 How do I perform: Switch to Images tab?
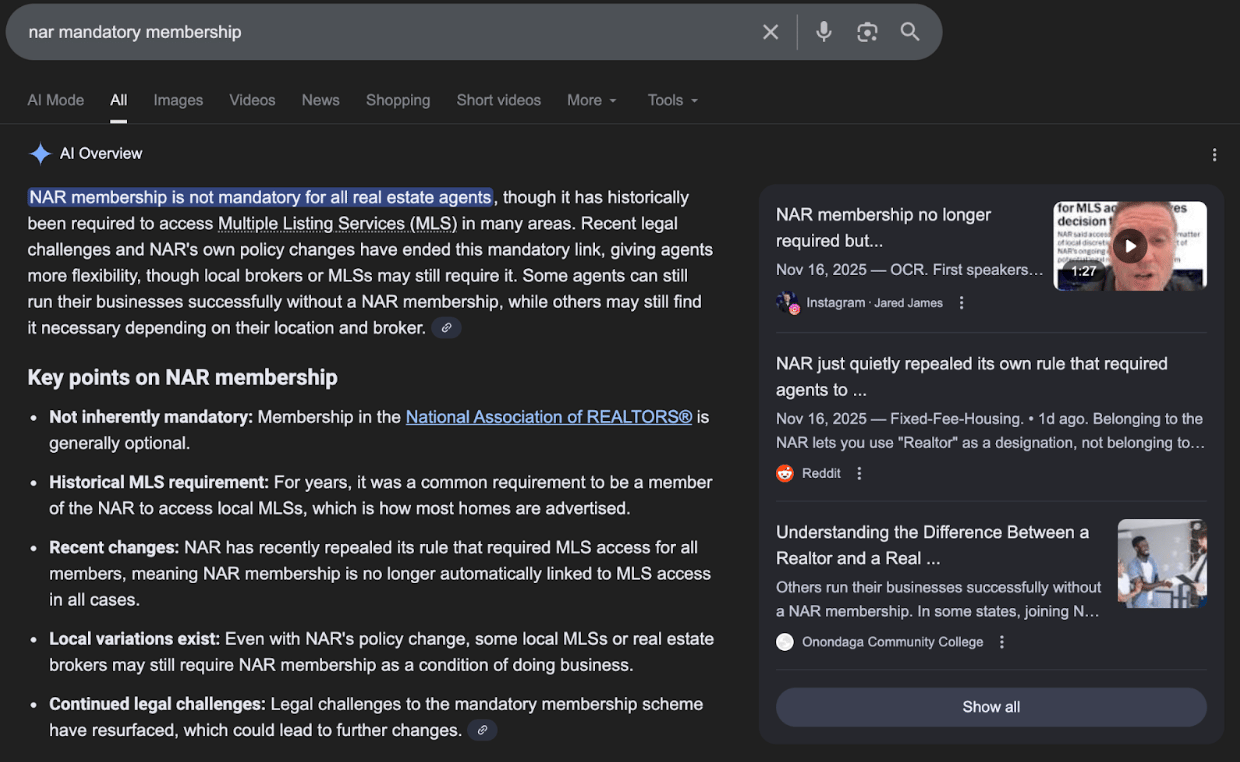point(178,100)
